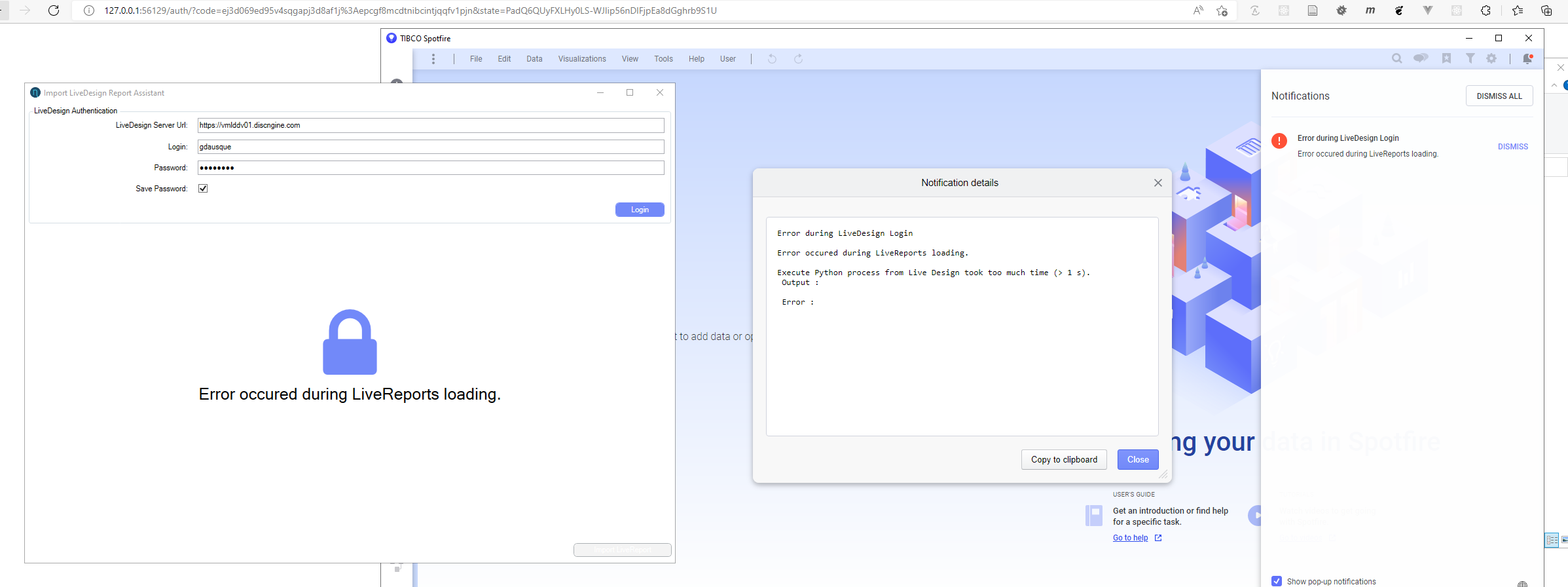Click the LiveDesign Server Url field
The height and width of the screenshot is (587, 1568).
pyautogui.click(x=431, y=125)
